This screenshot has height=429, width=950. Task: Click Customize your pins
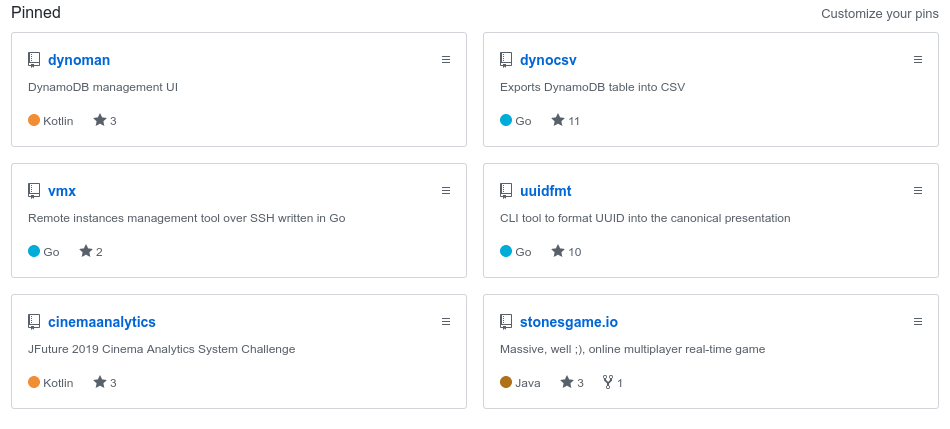point(880,13)
